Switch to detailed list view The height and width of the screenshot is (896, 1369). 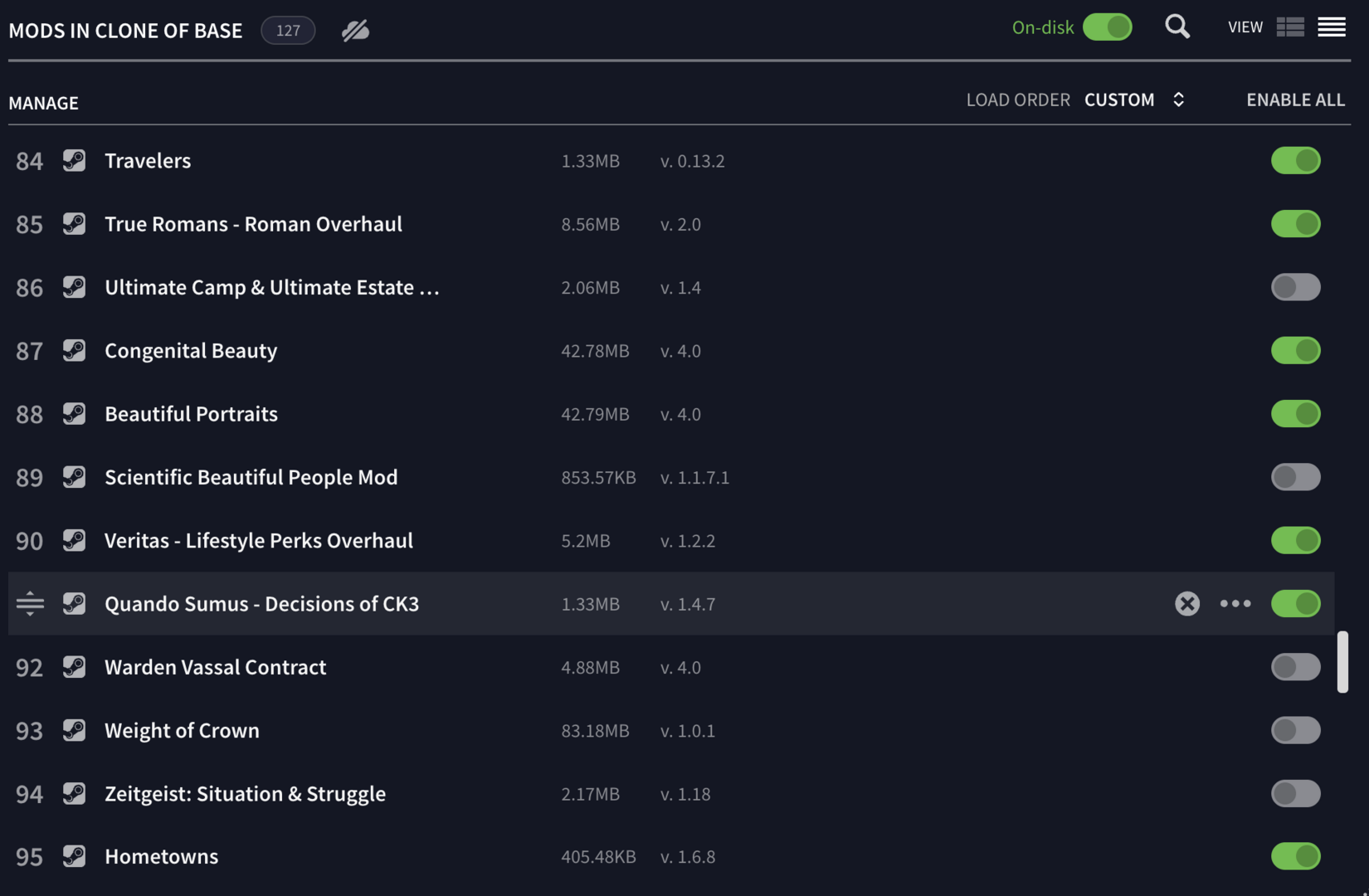(1290, 27)
